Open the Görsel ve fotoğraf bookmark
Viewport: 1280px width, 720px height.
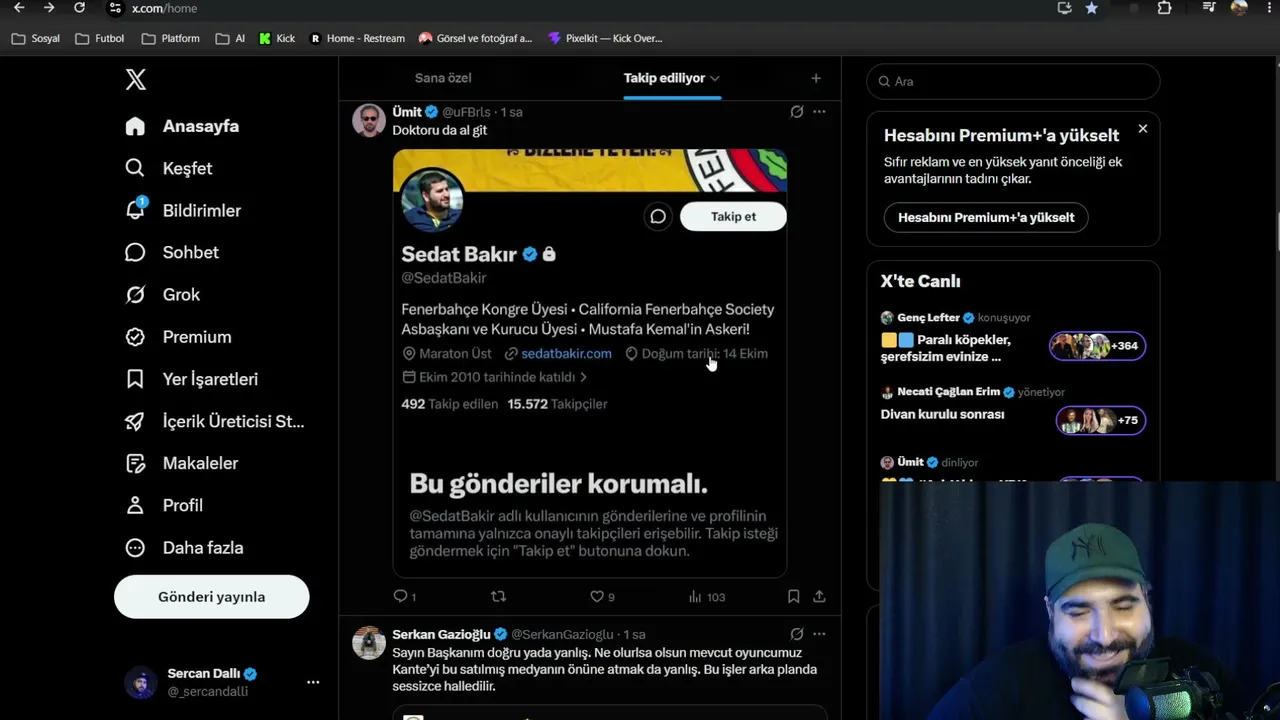point(475,39)
